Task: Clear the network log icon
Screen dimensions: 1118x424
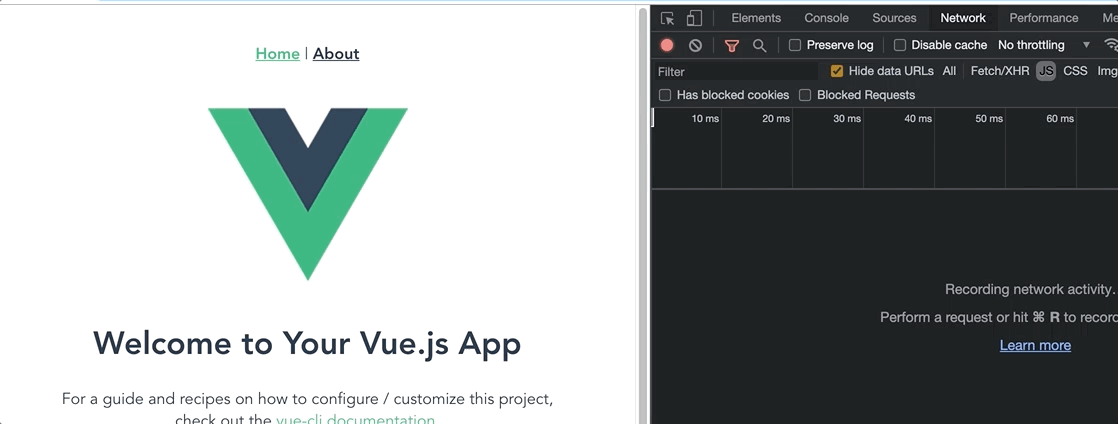Action: (695, 45)
